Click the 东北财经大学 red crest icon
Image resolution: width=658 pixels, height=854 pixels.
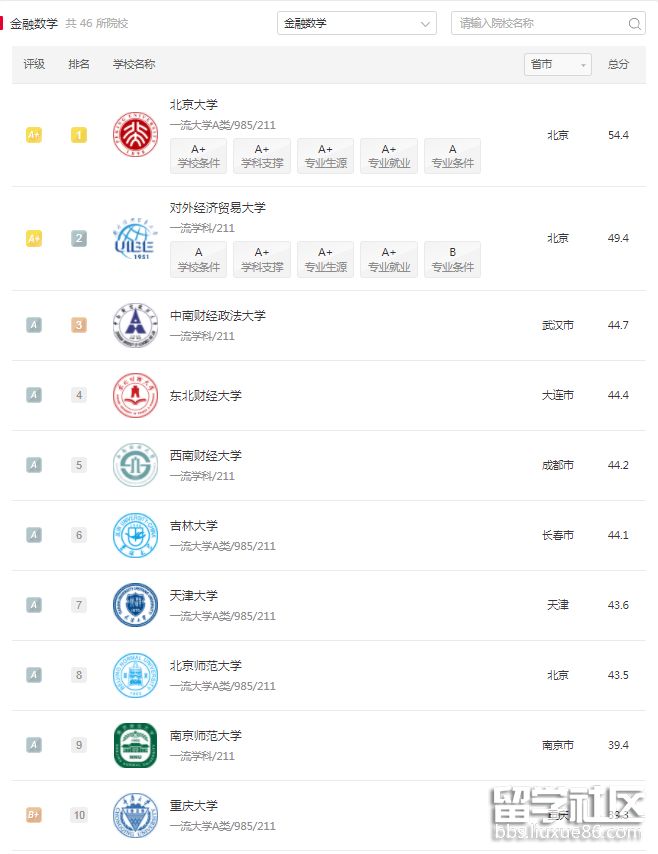(135, 395)
